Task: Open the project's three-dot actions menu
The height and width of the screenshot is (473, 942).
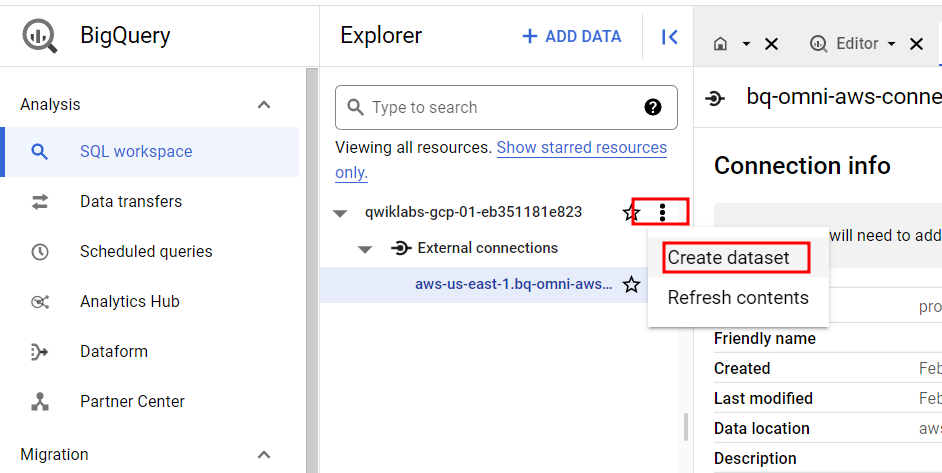Action: click(662, 212)
